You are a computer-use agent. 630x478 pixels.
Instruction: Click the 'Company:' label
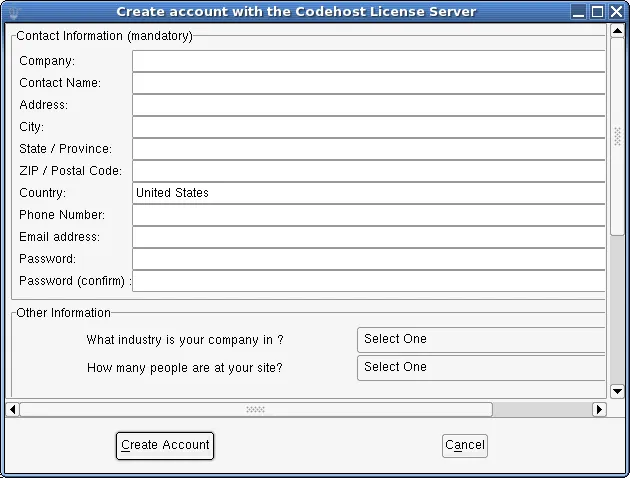click(47, 61)
